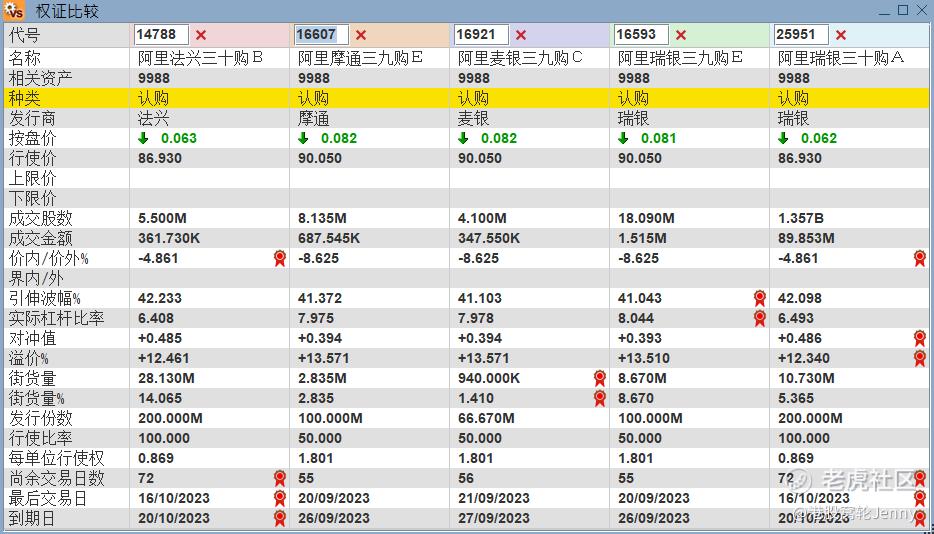
Task: Click the issuer 摩通 cell
Action: 314,119
